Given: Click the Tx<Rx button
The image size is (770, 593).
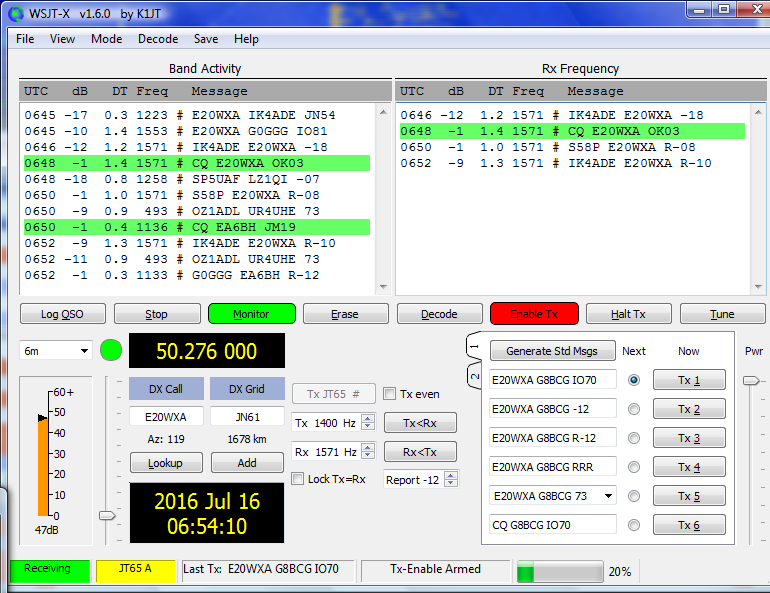Looking at the screenshot, I should click(420, 423).
